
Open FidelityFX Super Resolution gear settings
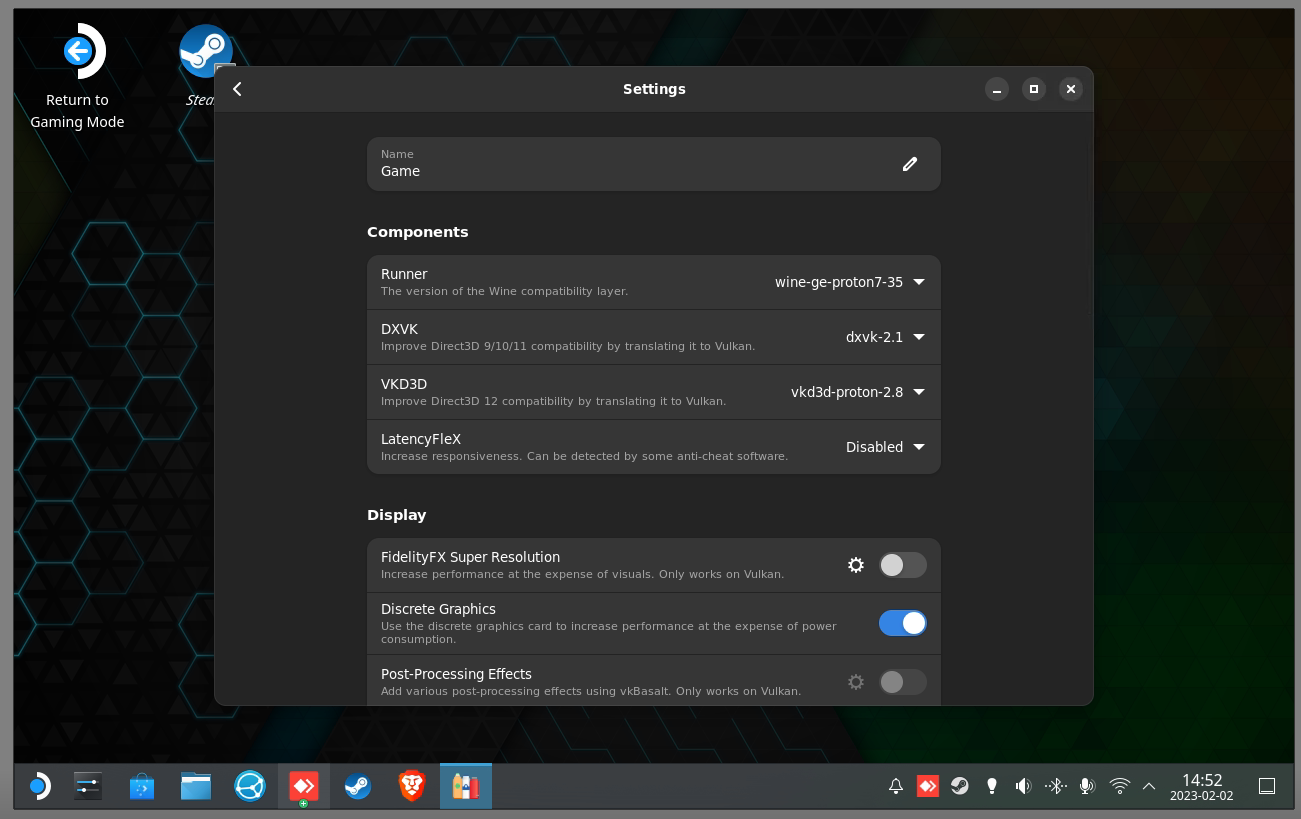click(x=856, y=565)
